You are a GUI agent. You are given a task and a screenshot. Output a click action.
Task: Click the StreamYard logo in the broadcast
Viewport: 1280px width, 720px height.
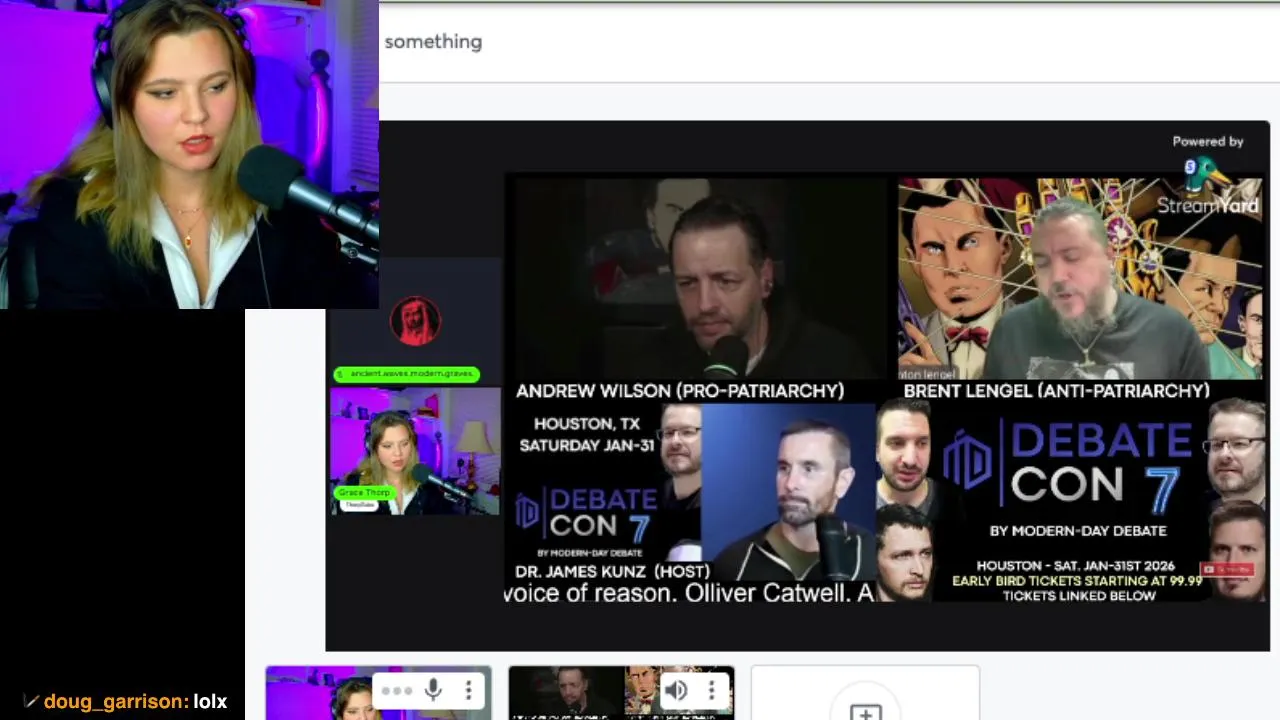pyautogui.click(x=1209, y=188)
